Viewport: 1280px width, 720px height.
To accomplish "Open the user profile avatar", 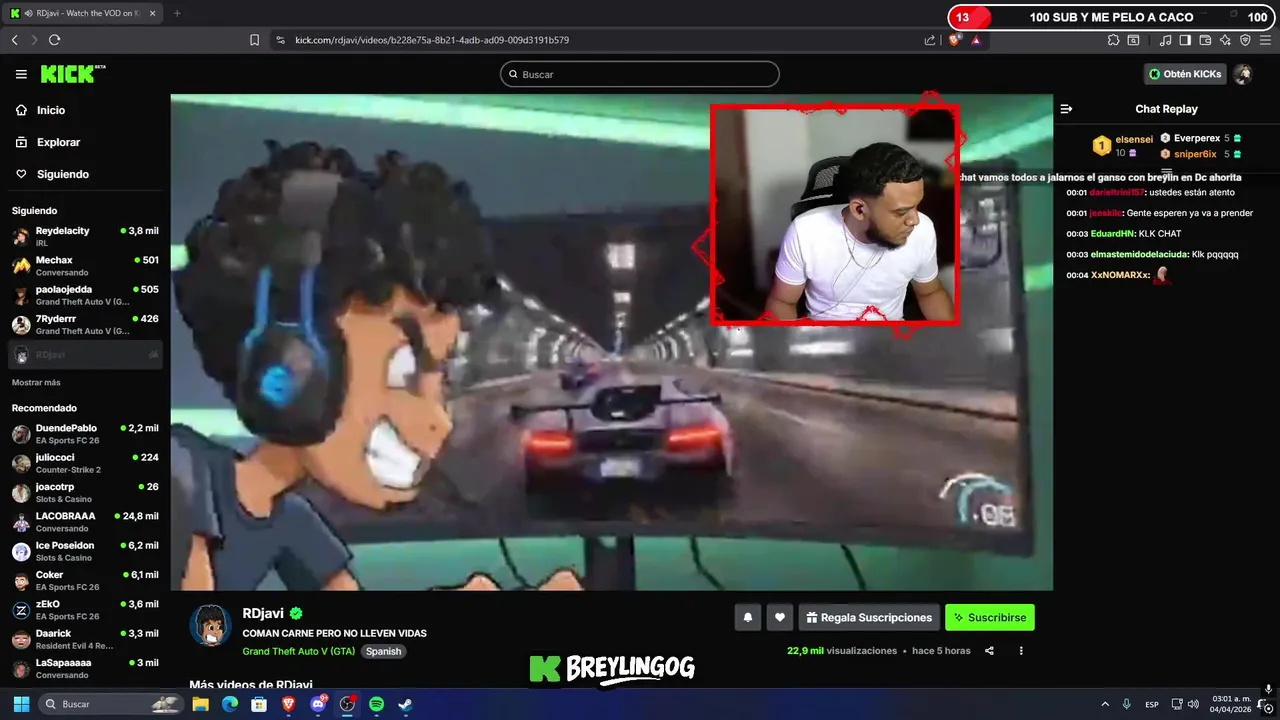I will click(1242, 74).
